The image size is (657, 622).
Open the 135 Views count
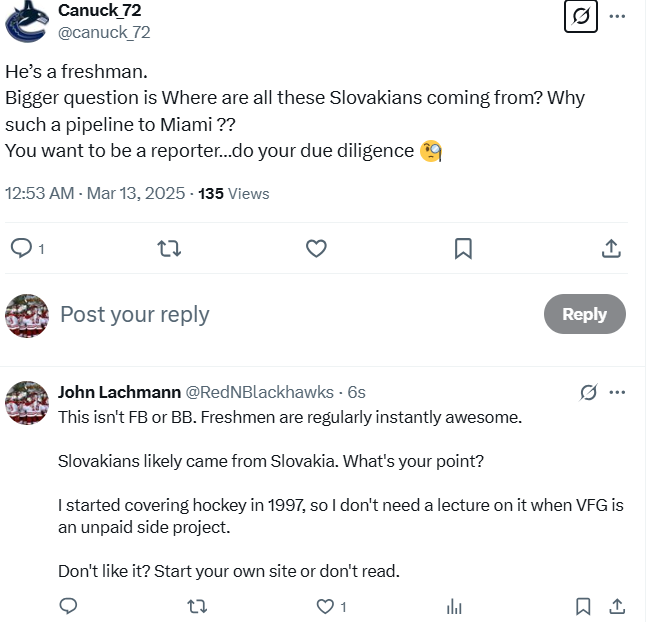coord(234,193)
